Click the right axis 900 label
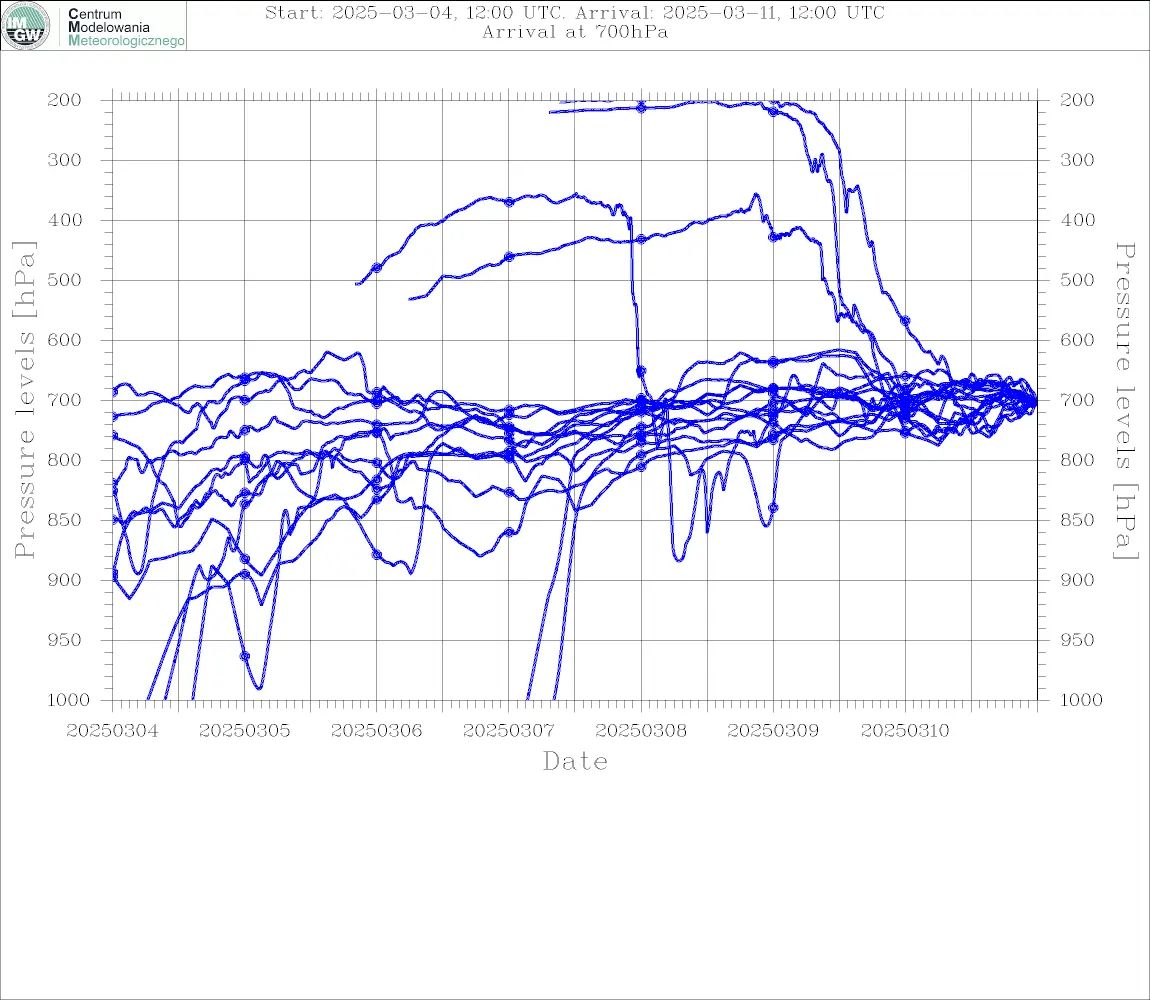 pos(1077,580)
